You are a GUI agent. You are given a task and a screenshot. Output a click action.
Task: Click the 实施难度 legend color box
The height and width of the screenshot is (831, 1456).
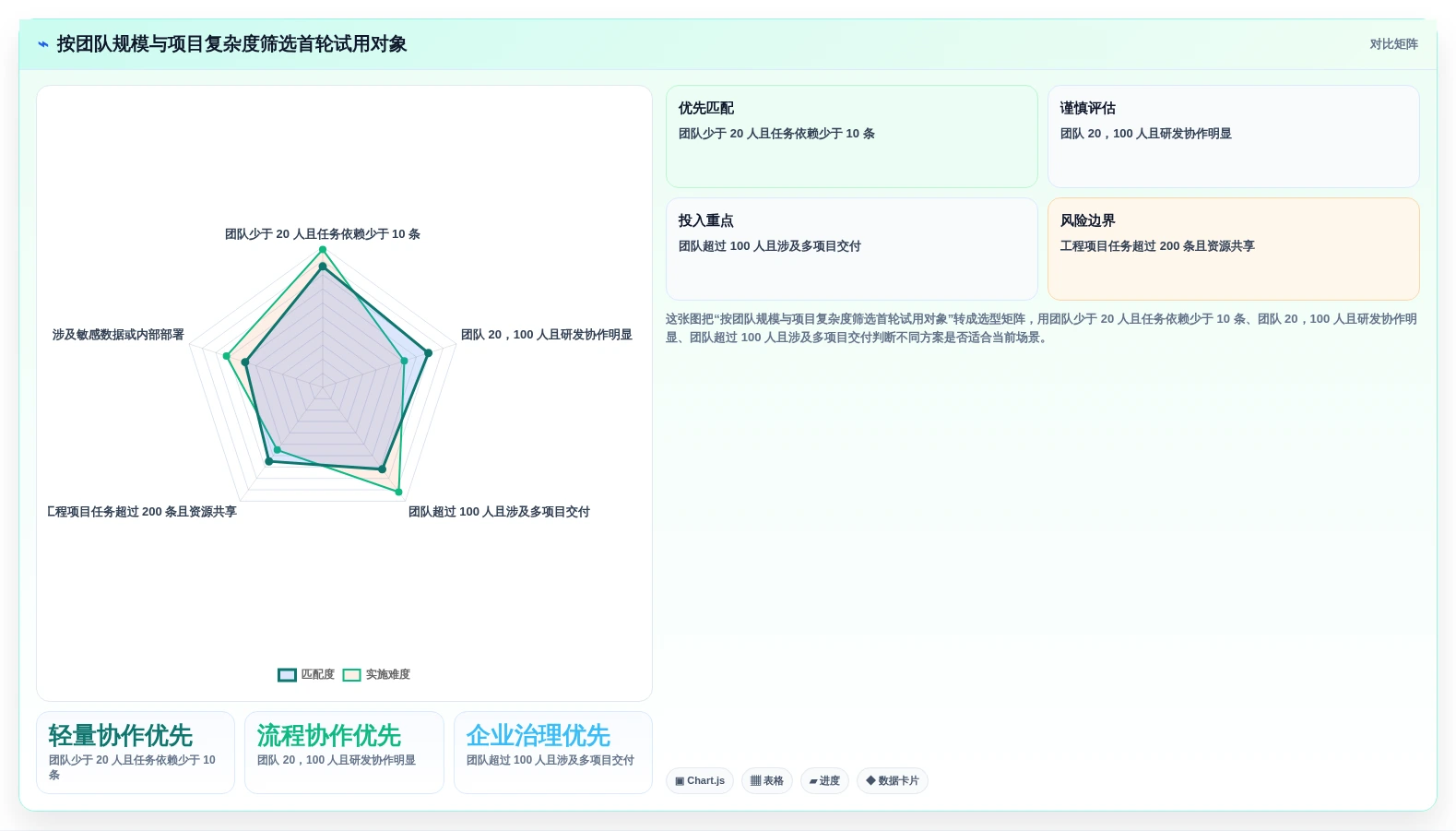[351, 674]
